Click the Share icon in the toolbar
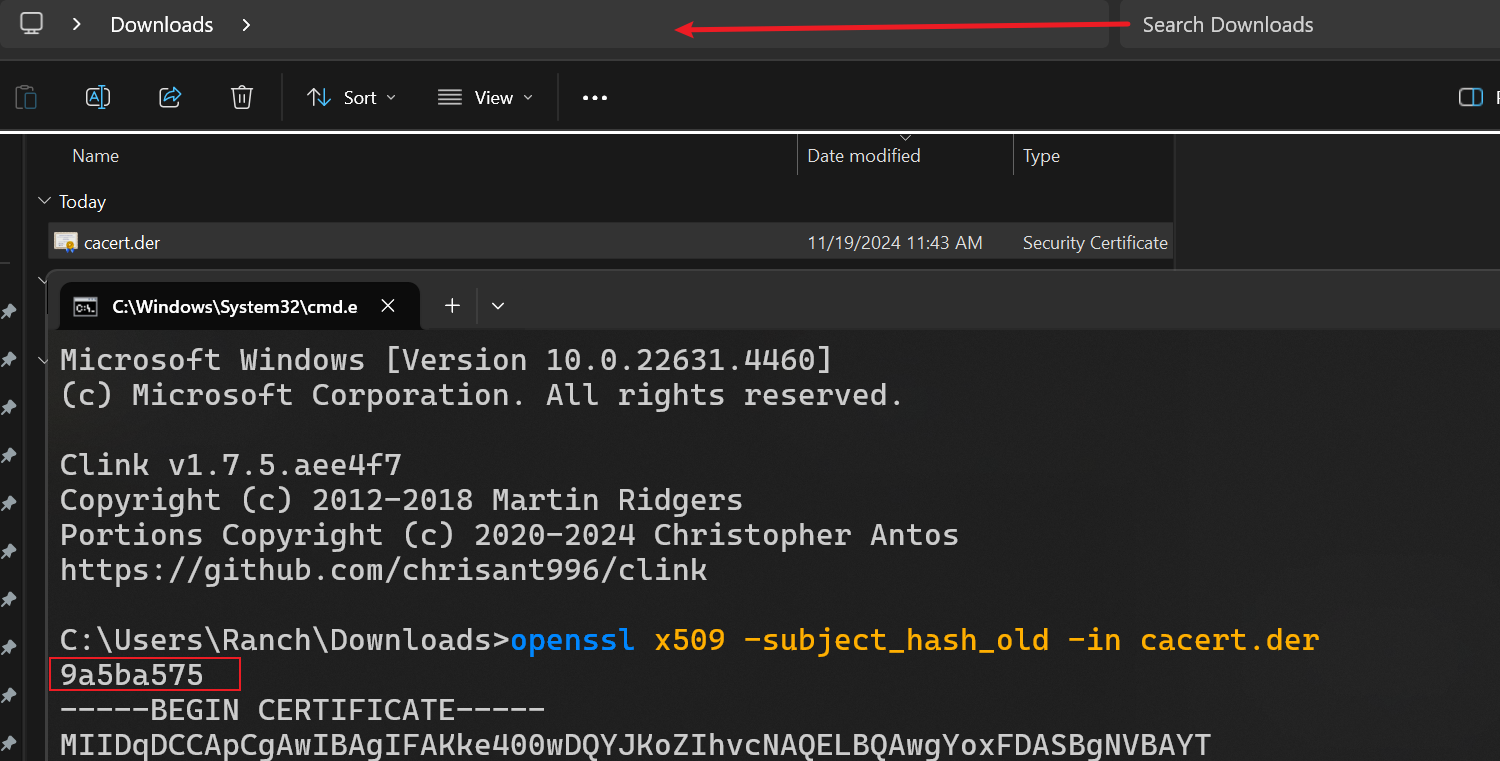The width and height of the screenshot is (1500, 761). pyautogui.click(x=170, y=97)
